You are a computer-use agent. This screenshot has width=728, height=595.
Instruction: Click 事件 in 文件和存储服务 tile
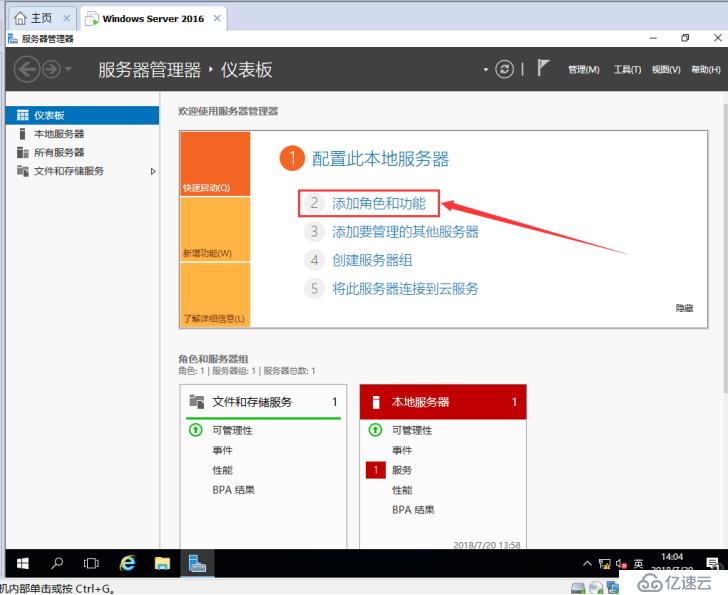pos(222,450)
